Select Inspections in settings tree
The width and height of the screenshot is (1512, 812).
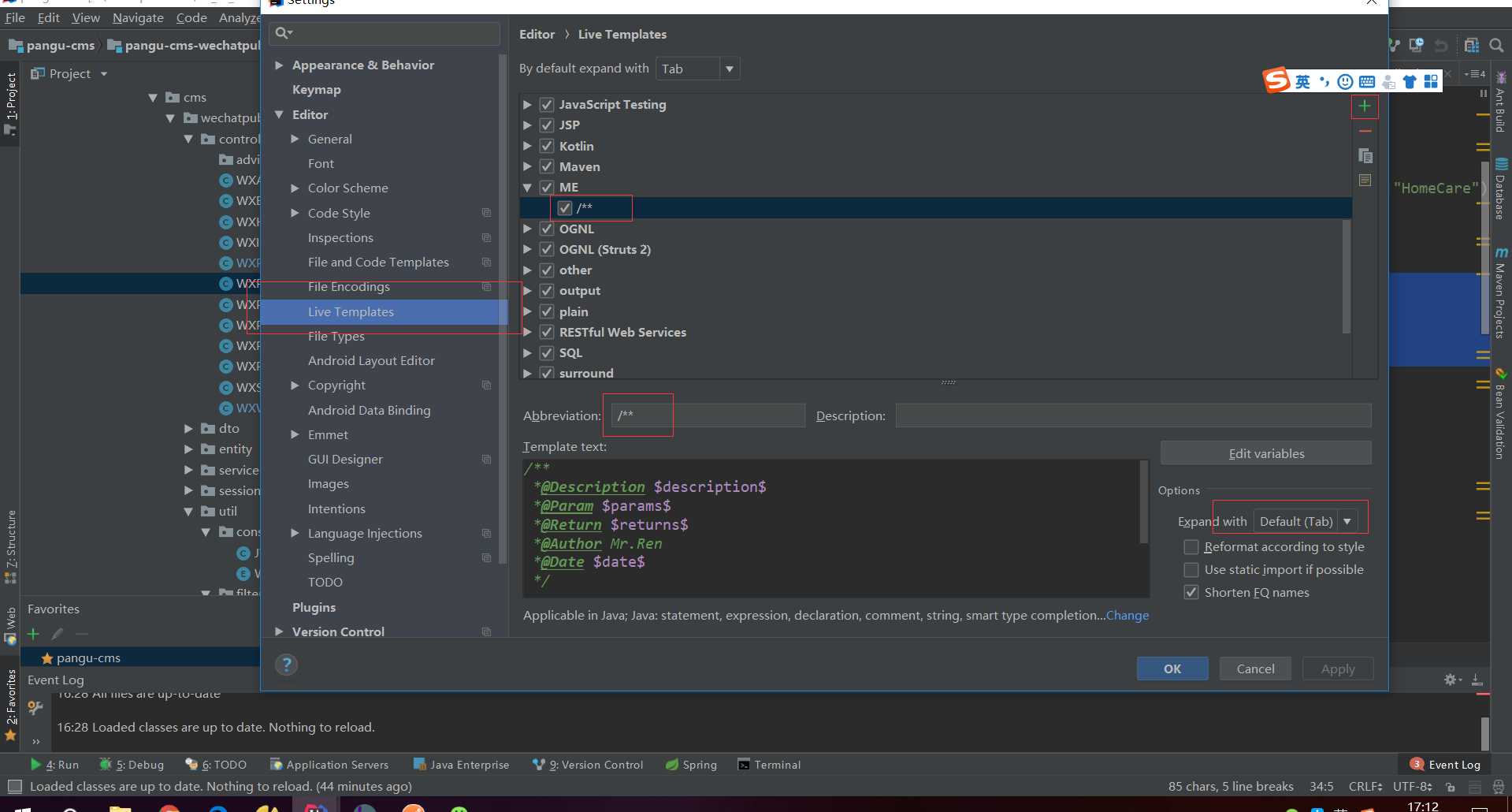(340, 237)
